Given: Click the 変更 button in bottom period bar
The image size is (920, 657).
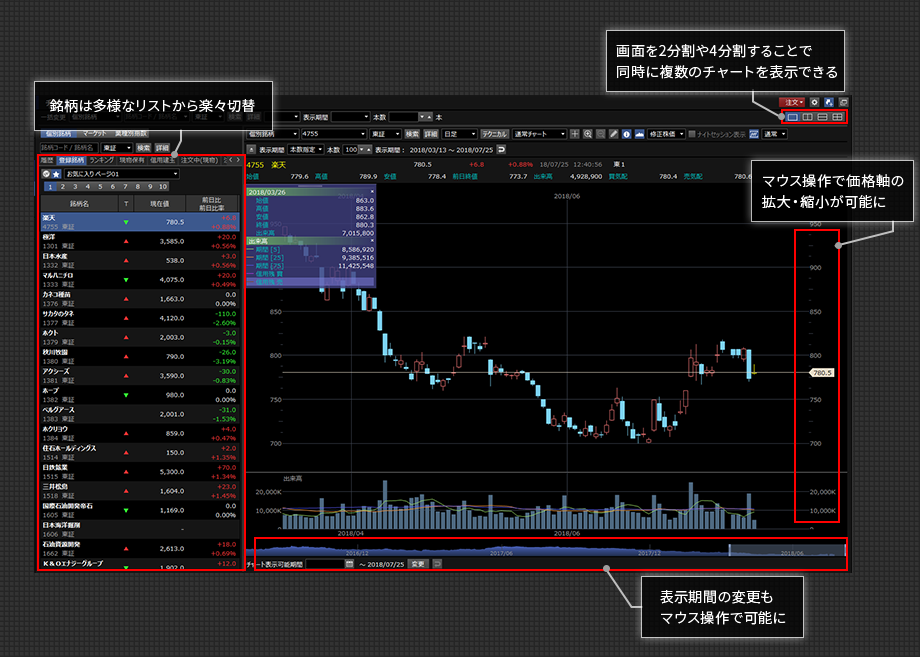Looking at the screenshot, I should point(418,564).
